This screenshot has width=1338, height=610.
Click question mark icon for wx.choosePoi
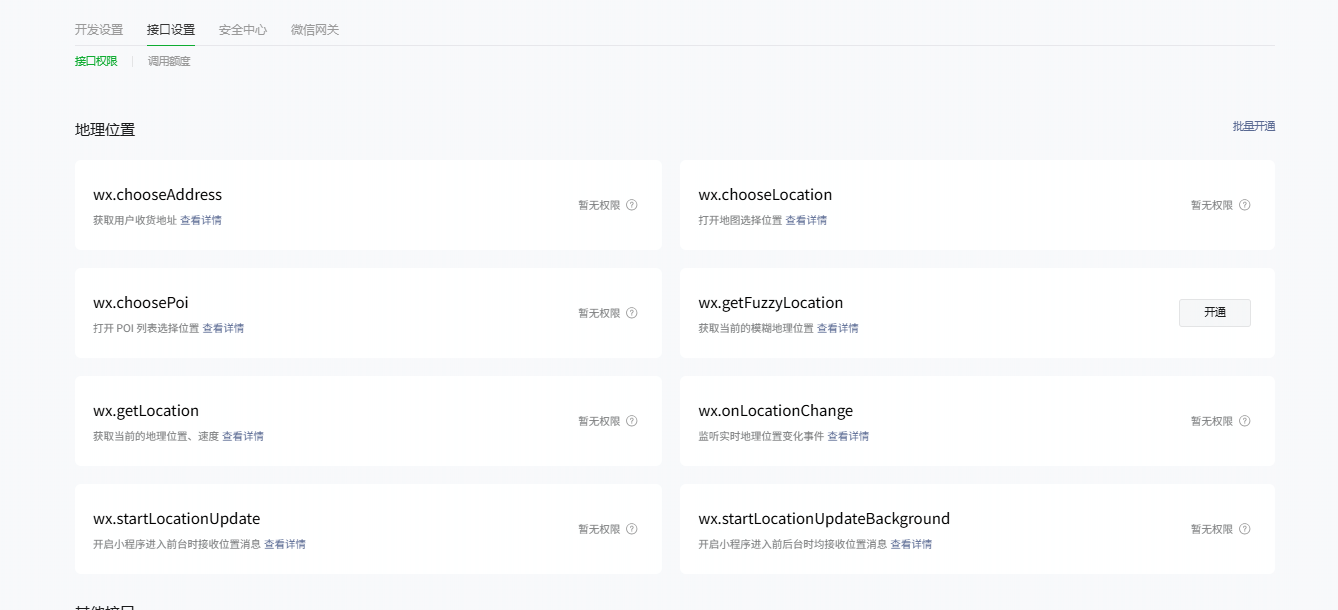coord(632,313)
